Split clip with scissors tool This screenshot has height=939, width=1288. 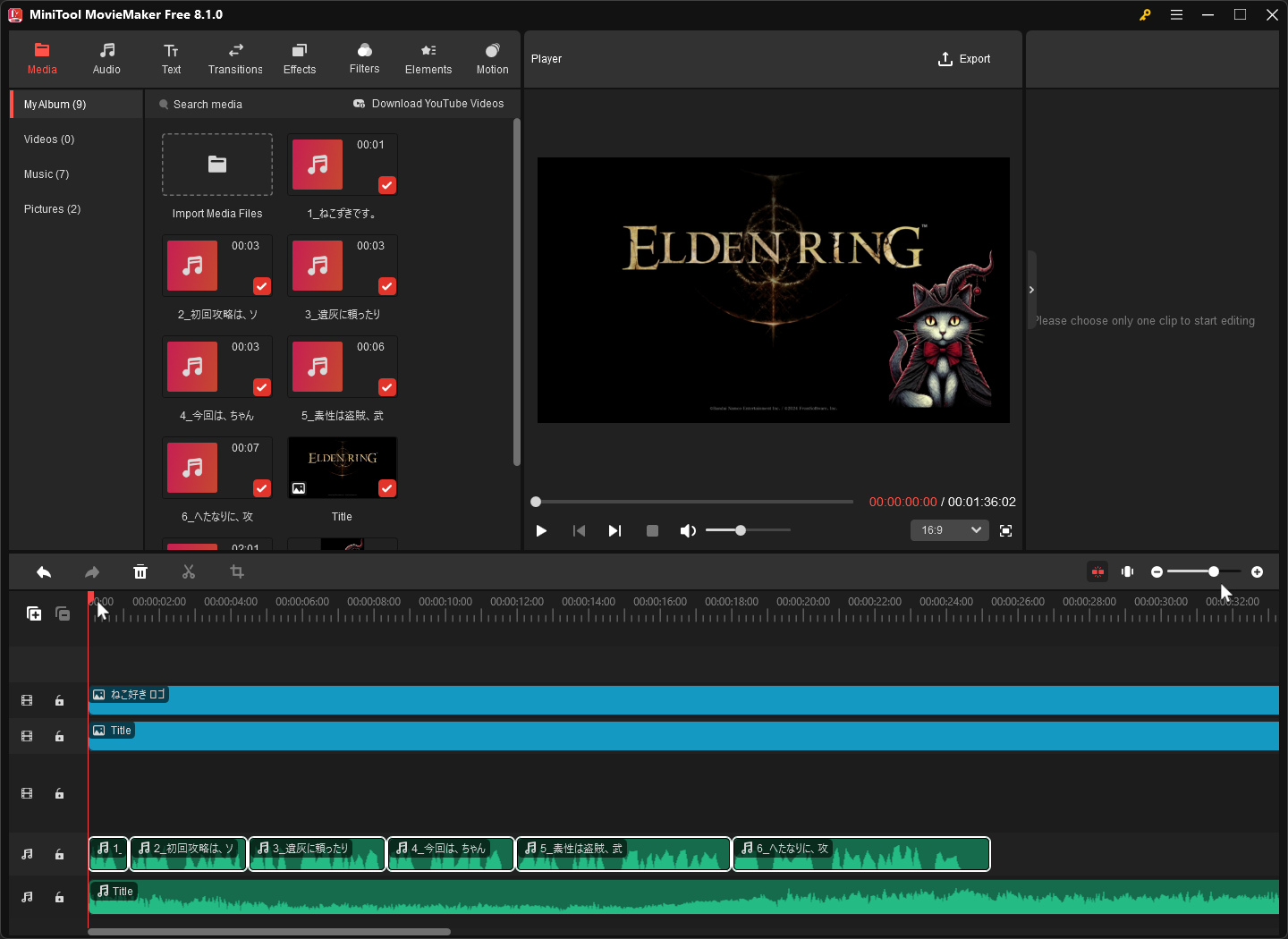189,572
